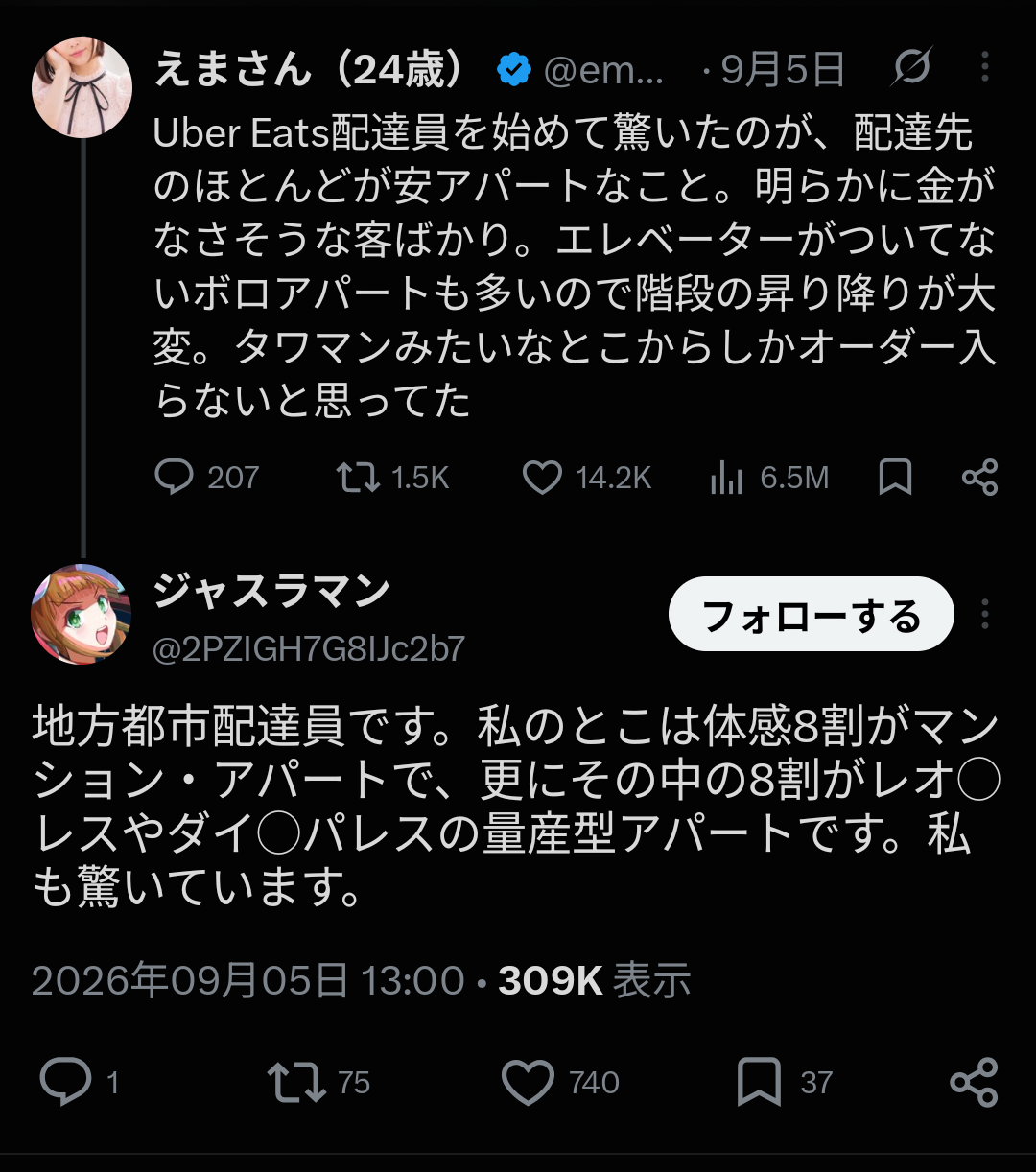This screenshot has height=1172, width=1036.
Task: Retweet えまさん's tweet with 1.5K retweets
Action: click(x=358, y=477)
